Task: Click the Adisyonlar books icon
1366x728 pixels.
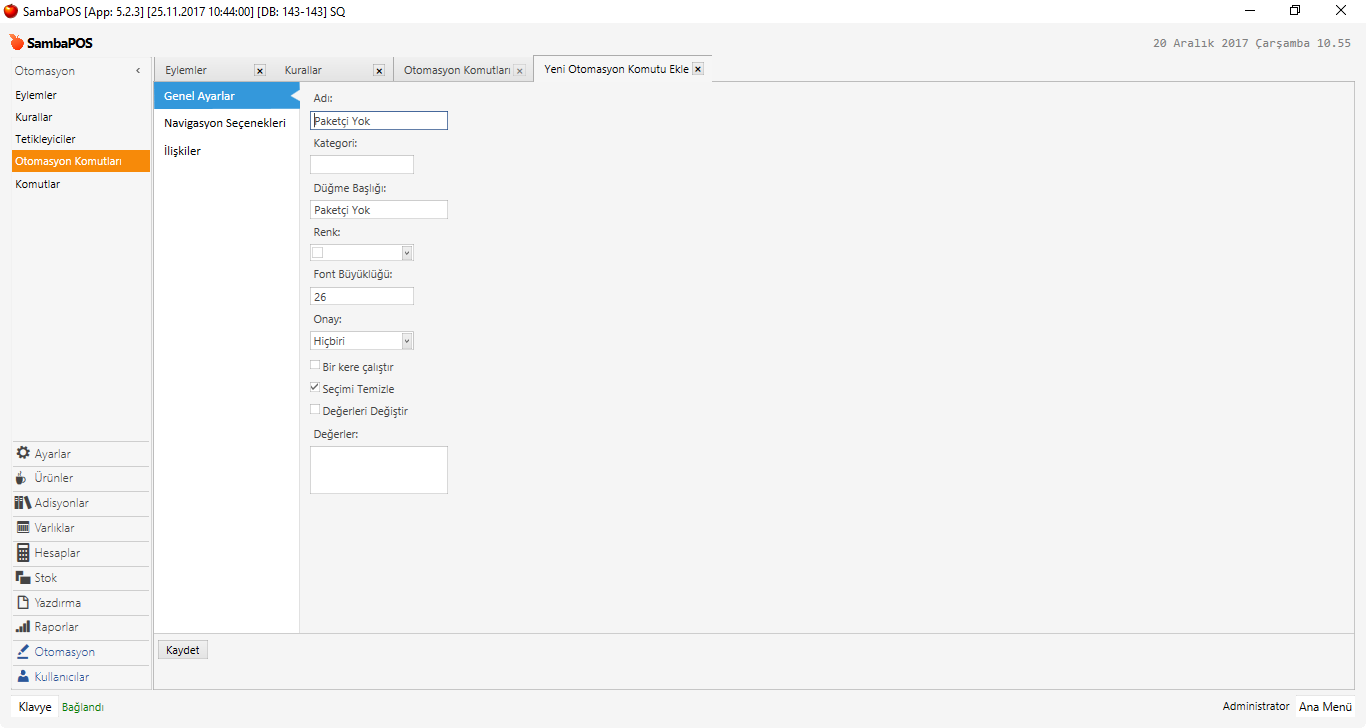Action: 23,503
